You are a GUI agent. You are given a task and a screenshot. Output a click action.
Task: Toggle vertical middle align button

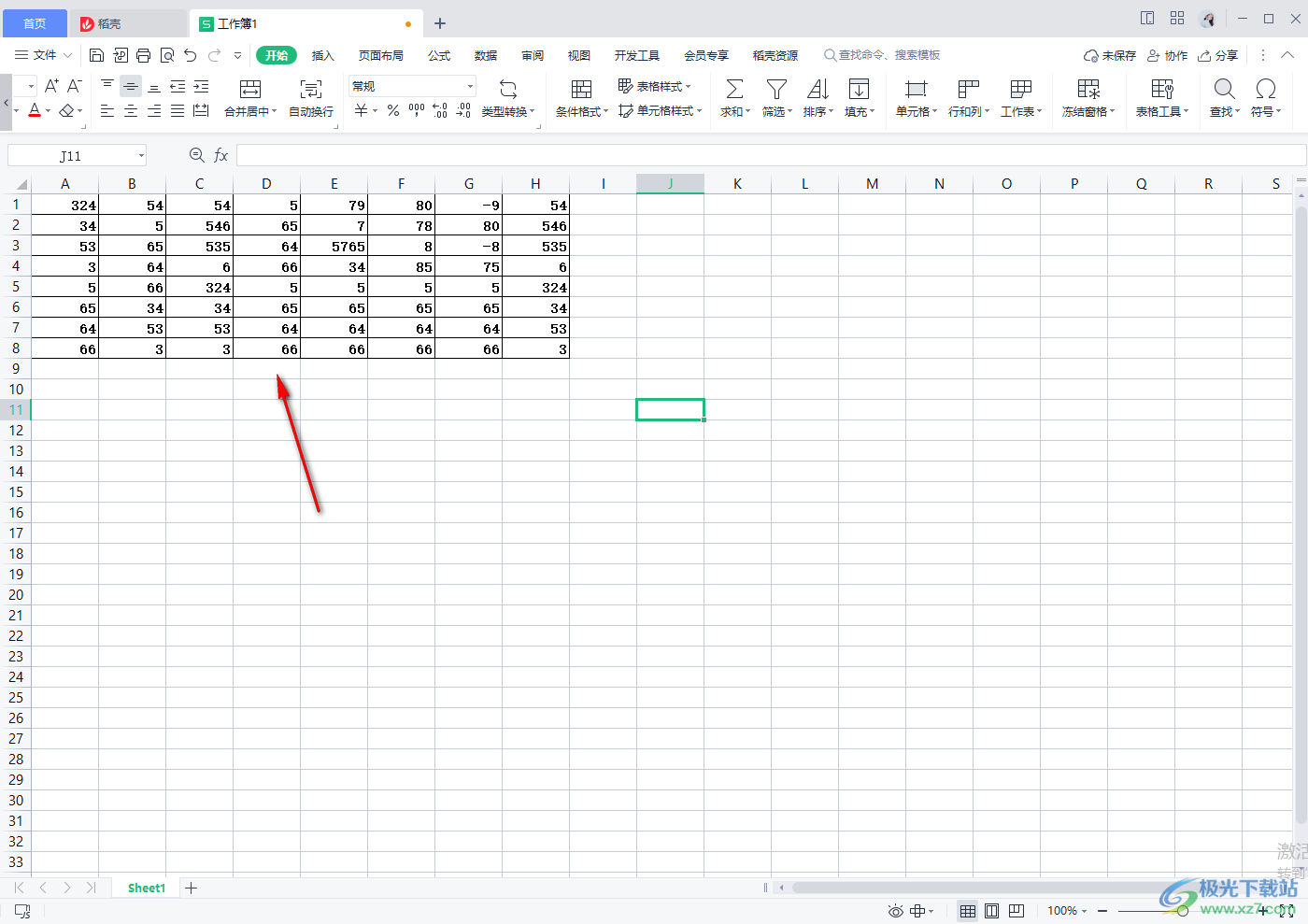(131, 86)
